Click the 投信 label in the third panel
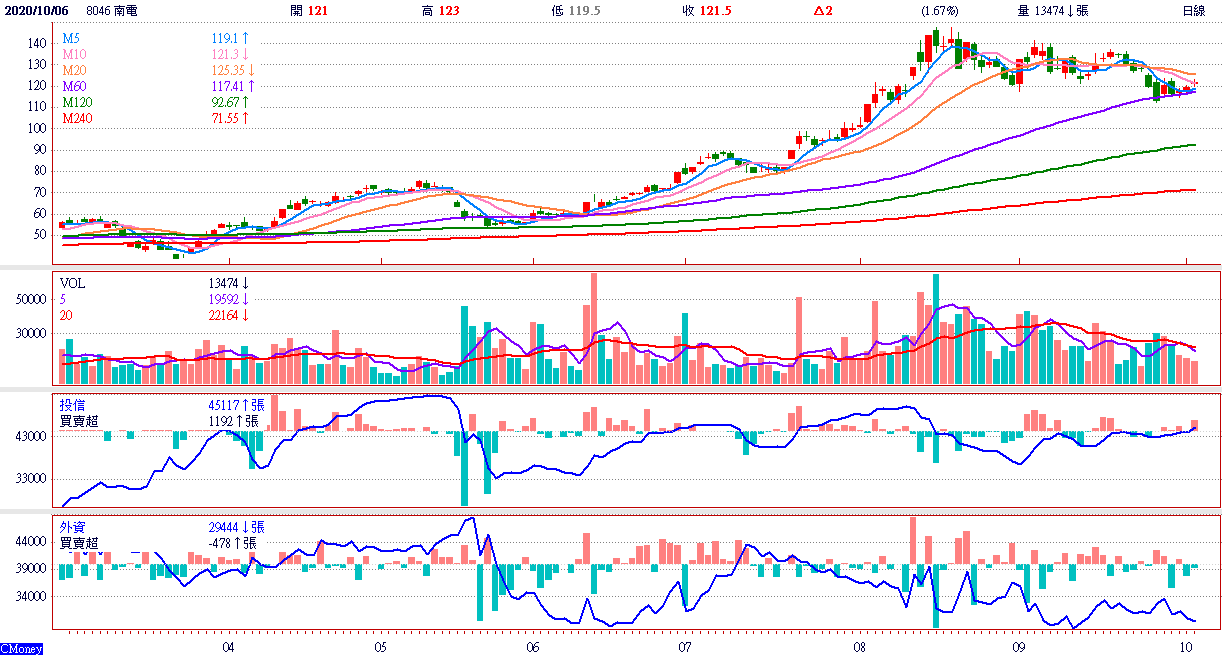Image resolution: width=1222 pixels, height=667 pixels. click(x=73, y=405)
